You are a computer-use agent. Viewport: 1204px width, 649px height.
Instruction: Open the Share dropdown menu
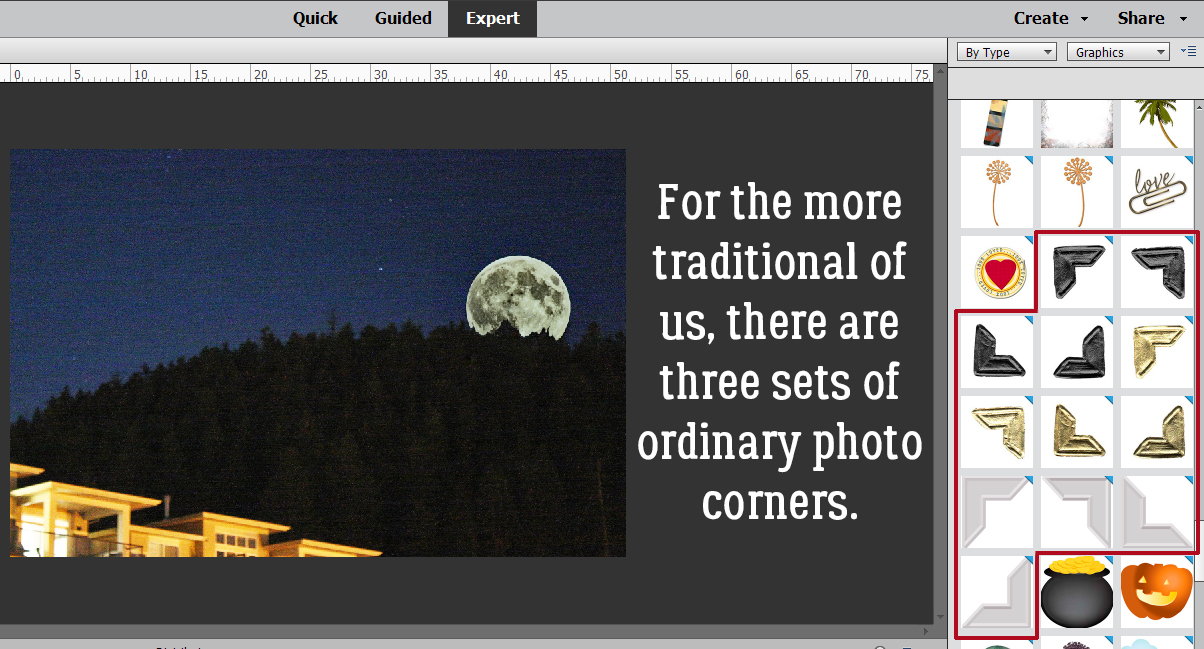1151,18
